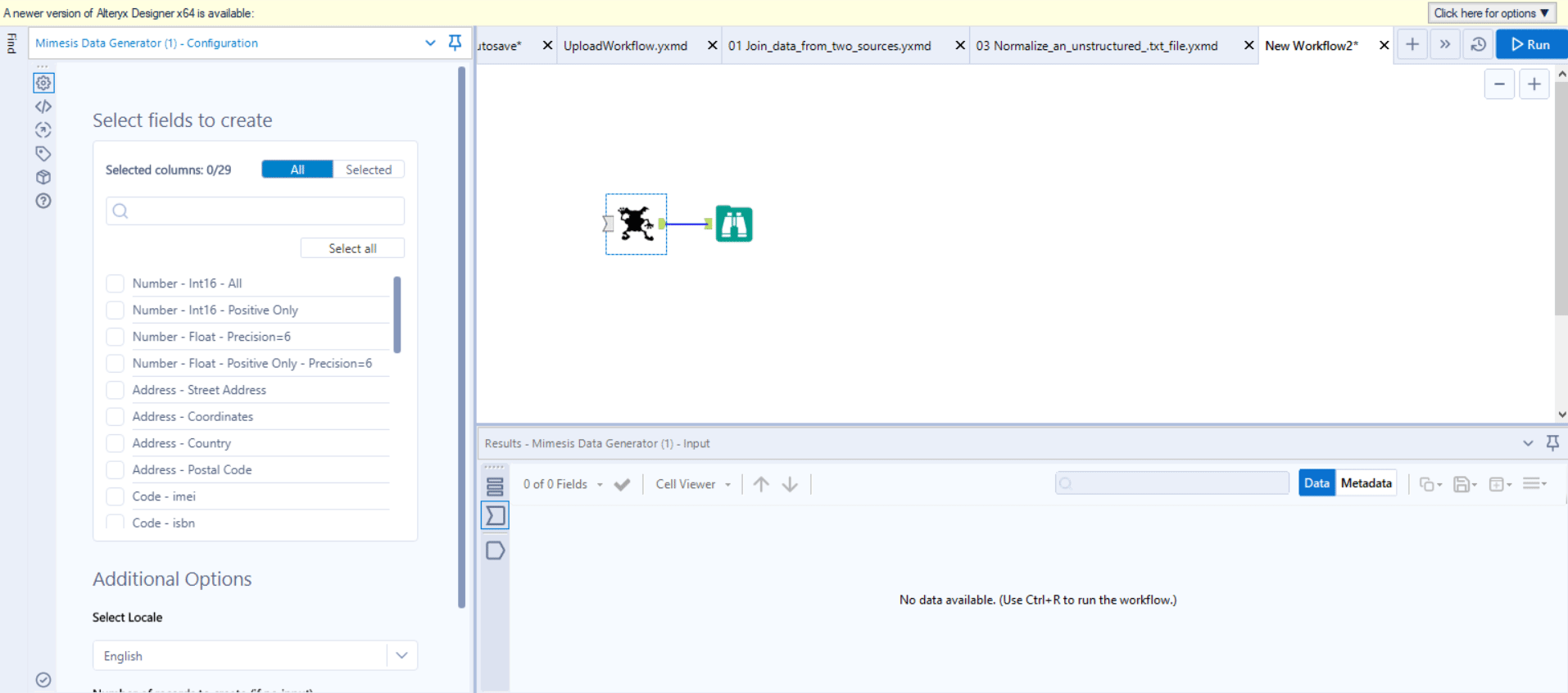Open the Cell Viewer dropdown

click(693, 484)
